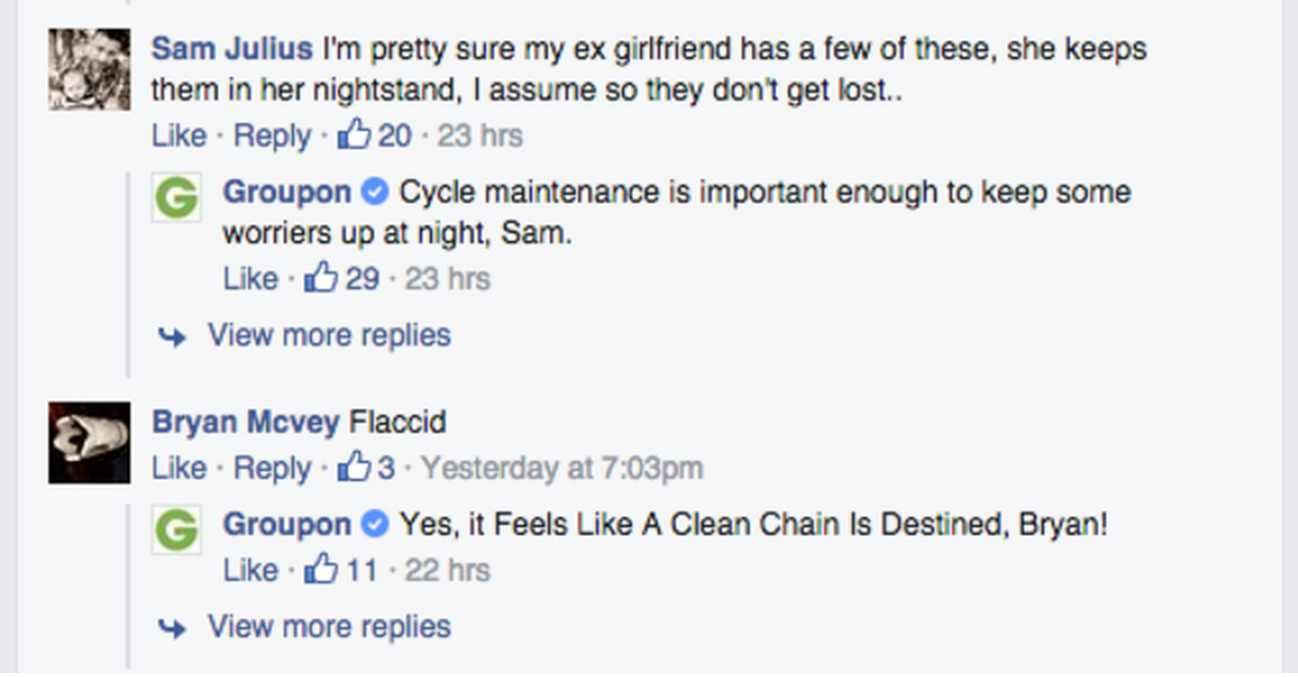Click Groupon logo icon on the reply to Bryan

click(177, 529)
